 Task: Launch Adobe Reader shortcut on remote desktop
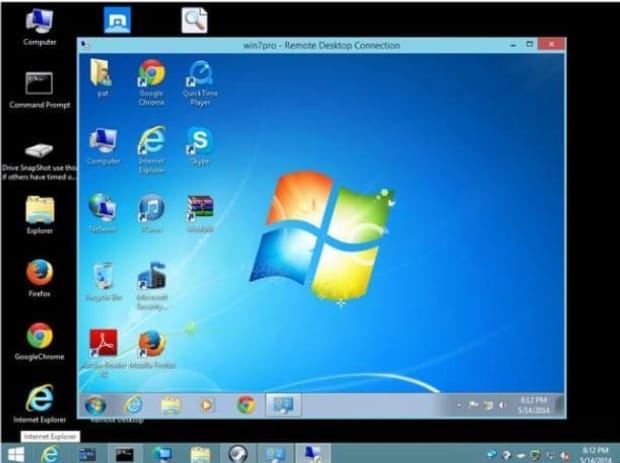[x=103, y=353]
